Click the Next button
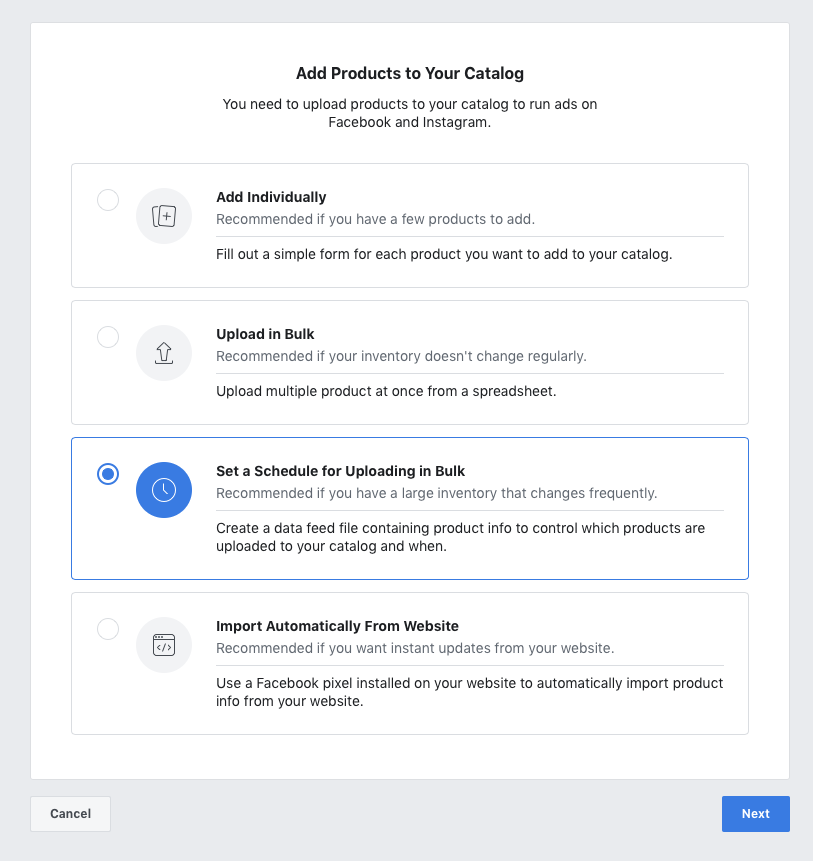Screen dimensions: 813x861 click(755, 814)
